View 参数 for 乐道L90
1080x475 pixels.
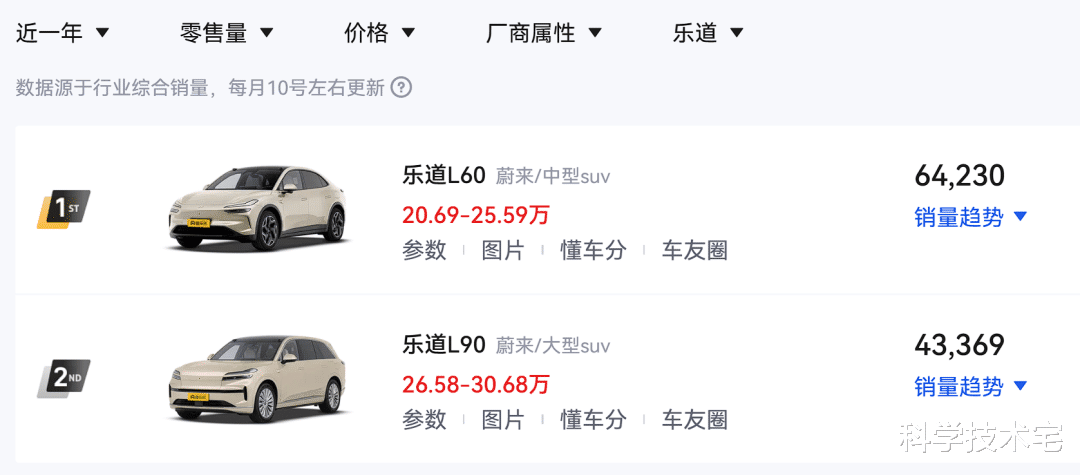(x=424, y=420)
